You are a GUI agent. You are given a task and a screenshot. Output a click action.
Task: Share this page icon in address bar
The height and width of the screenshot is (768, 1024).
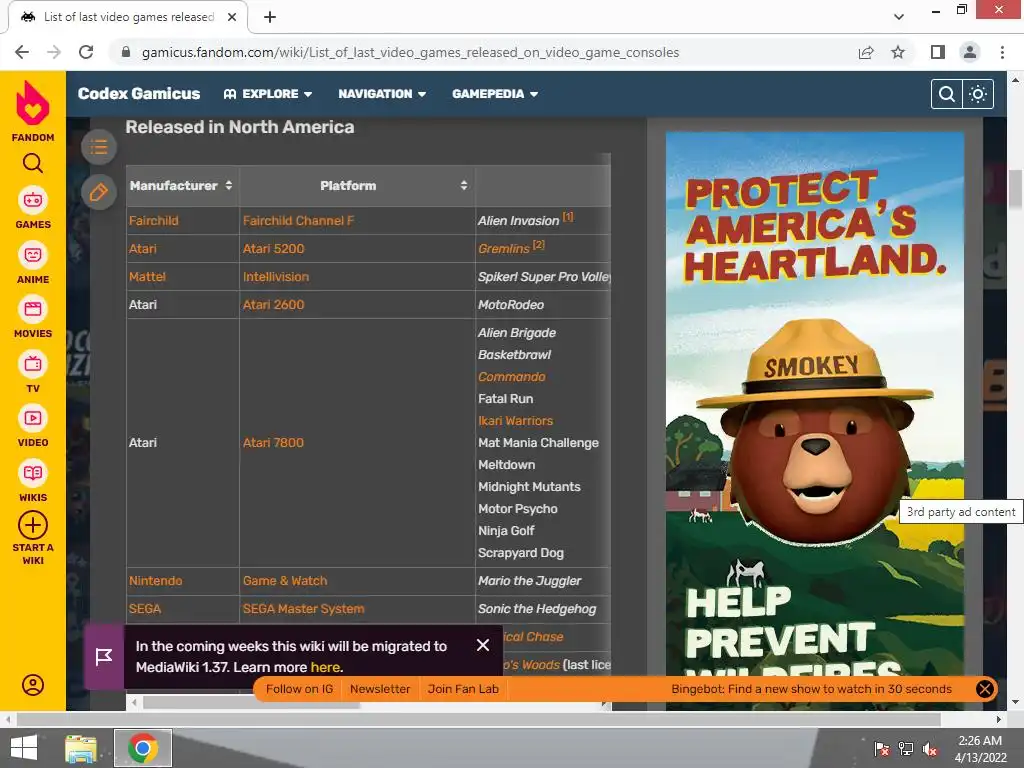866,52
